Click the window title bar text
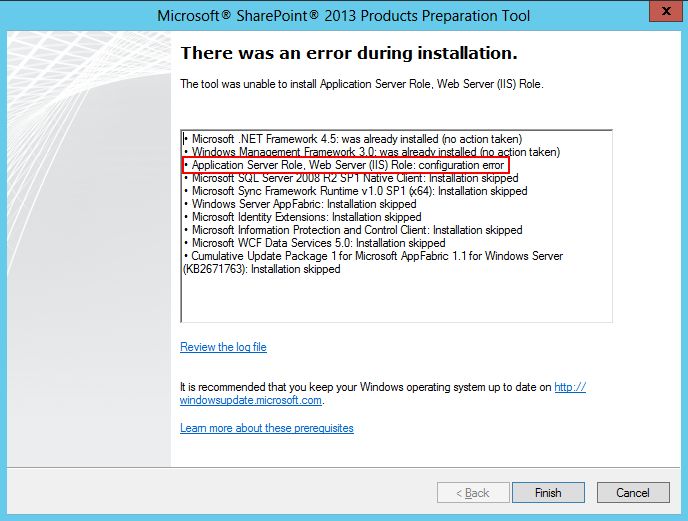The height and width of the screenshot is (521, 688). click(x=344, y=16)
